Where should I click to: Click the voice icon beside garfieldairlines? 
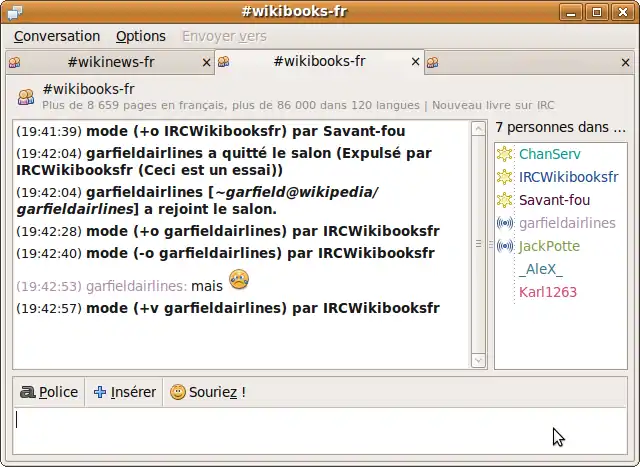(x=505, y=223)
